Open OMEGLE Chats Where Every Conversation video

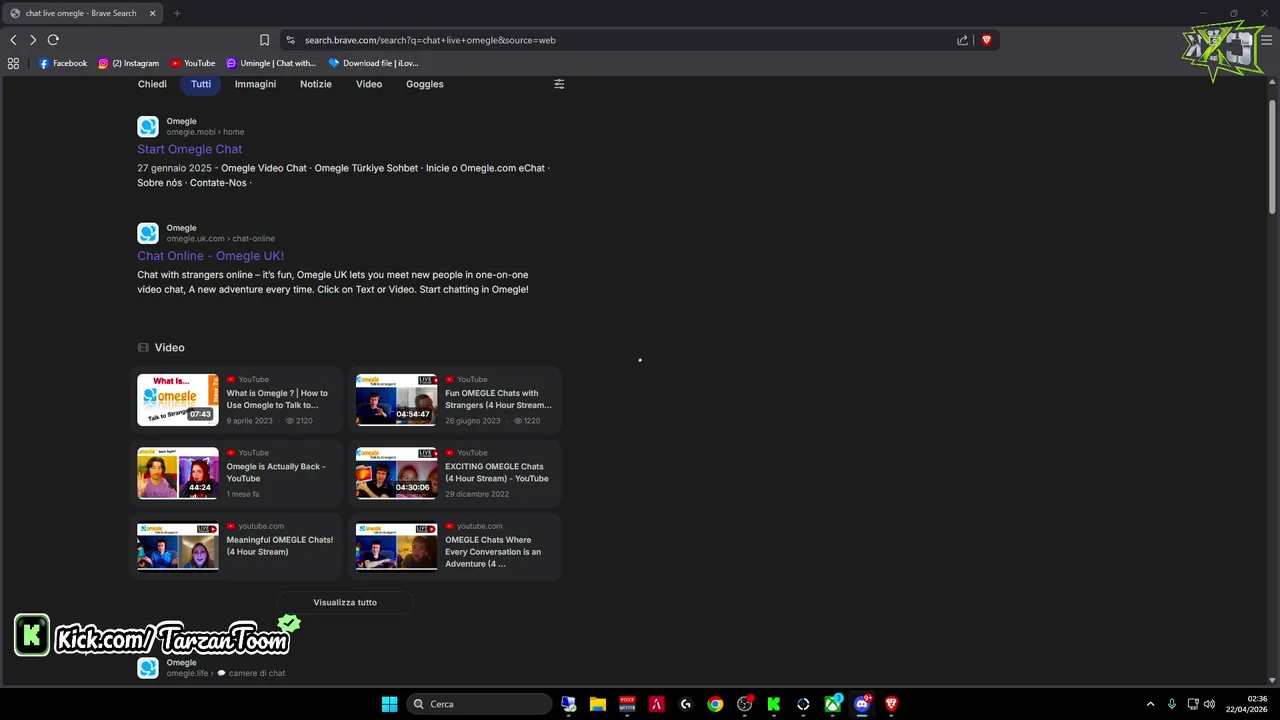point(493,551)
